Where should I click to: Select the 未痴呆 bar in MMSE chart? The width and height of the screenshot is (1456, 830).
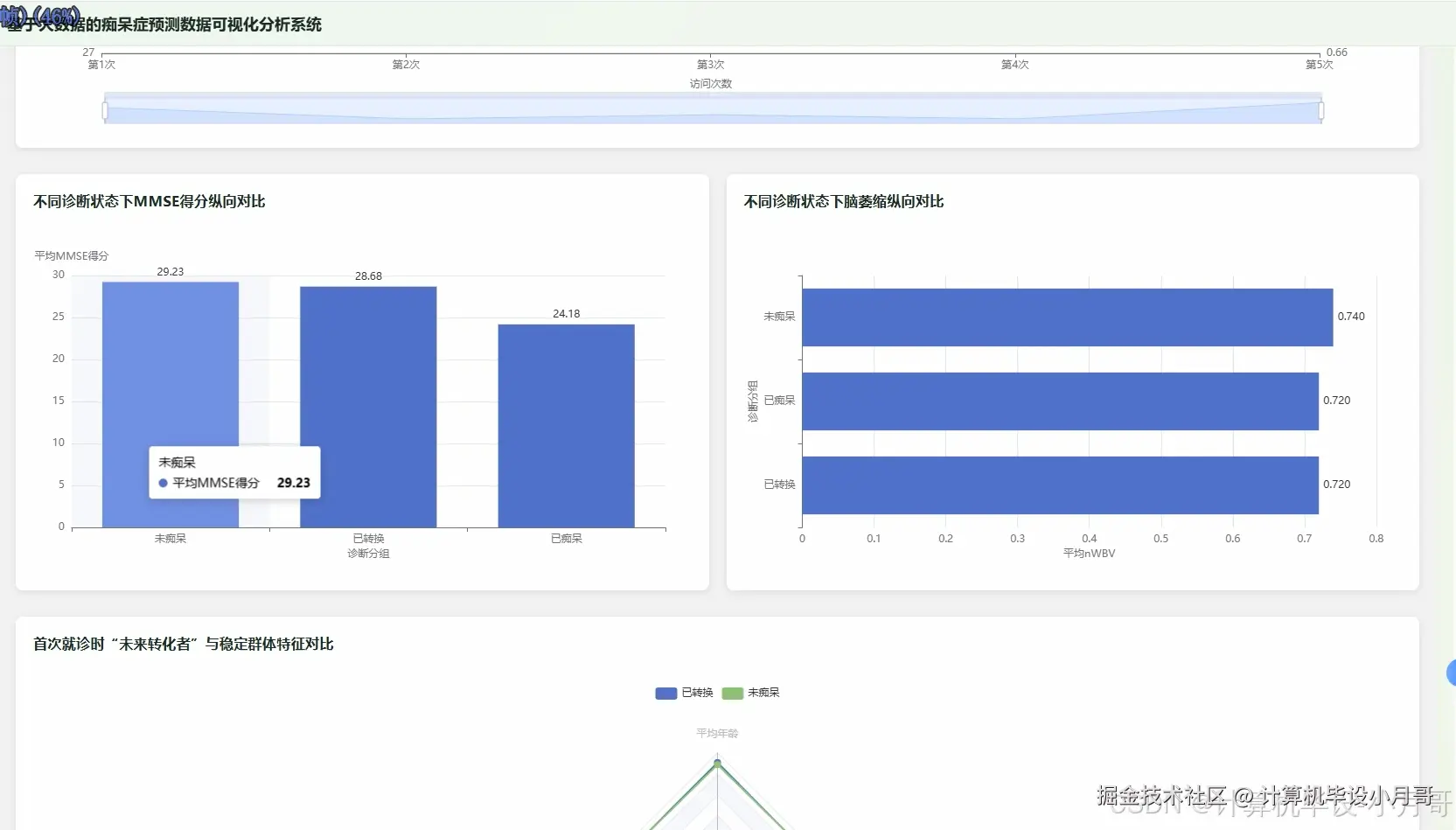click(171, 404)
